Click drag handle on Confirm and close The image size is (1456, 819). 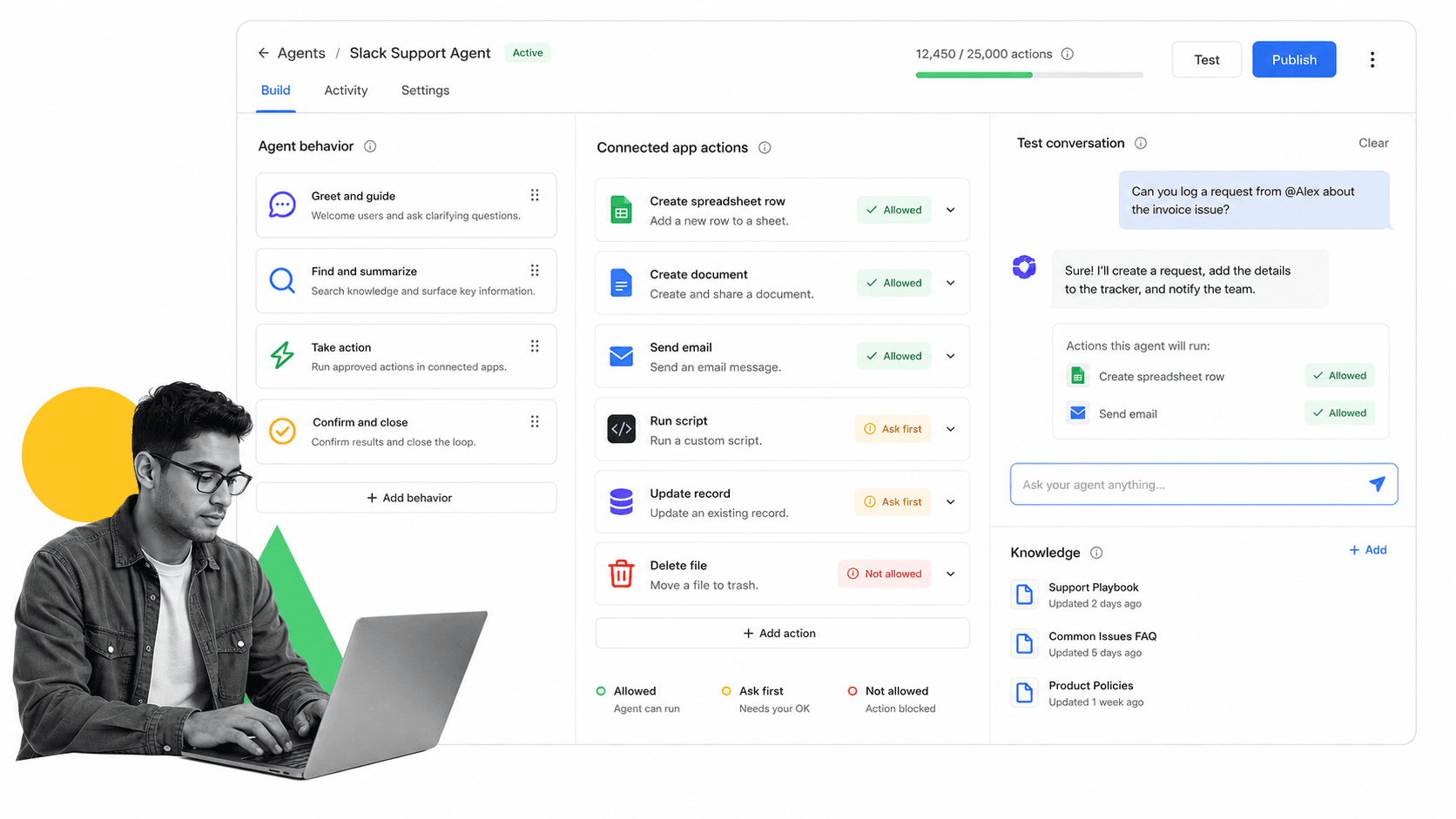535,421
